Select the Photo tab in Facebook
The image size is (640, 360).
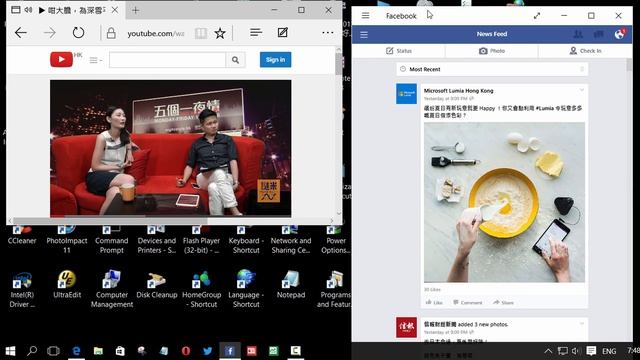pyautogui.click(x=492, y=51)
